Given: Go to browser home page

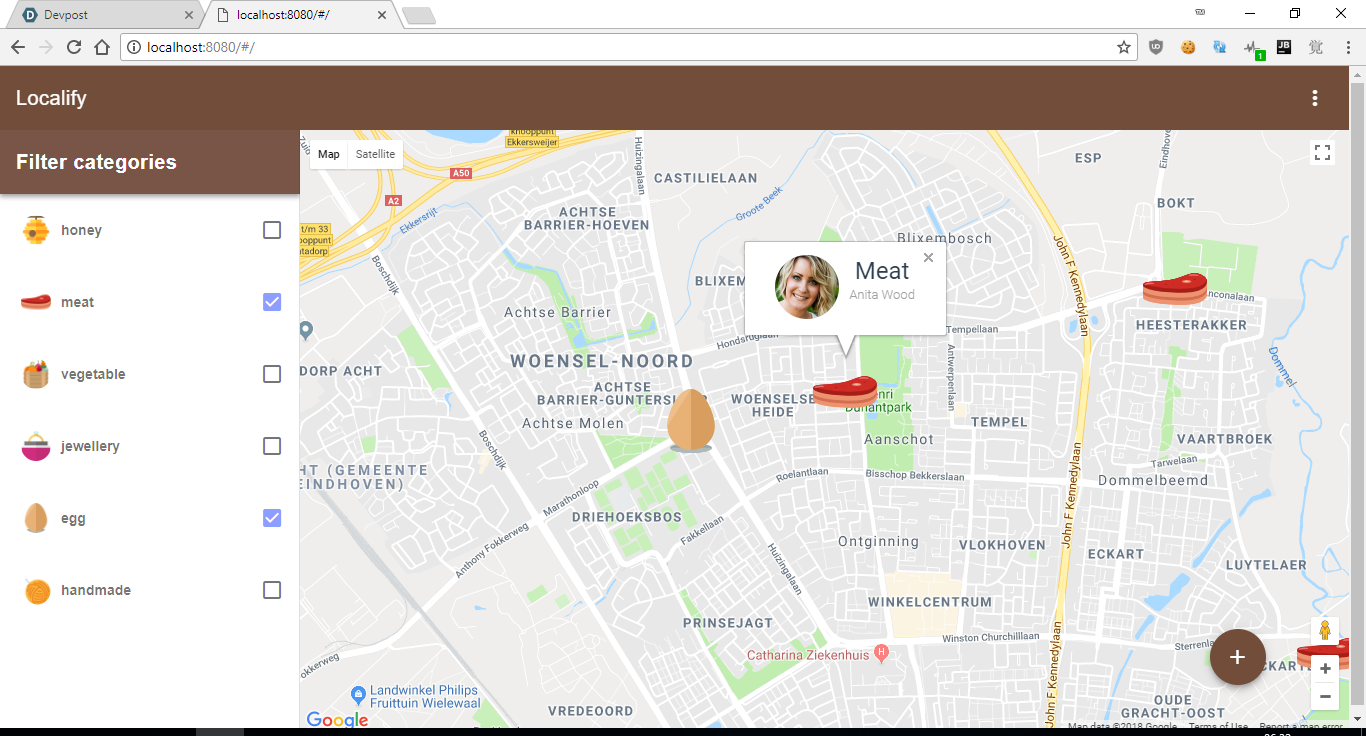Looking at the screenshot, I should (101, 47).
